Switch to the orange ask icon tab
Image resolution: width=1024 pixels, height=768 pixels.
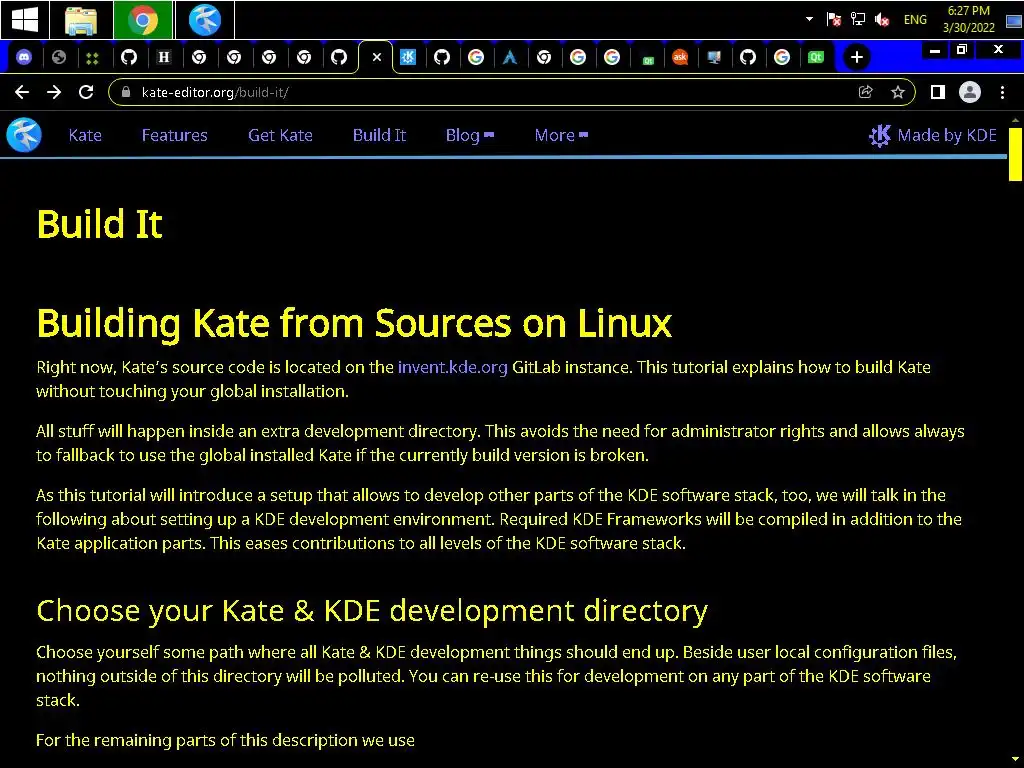(680, 57)
